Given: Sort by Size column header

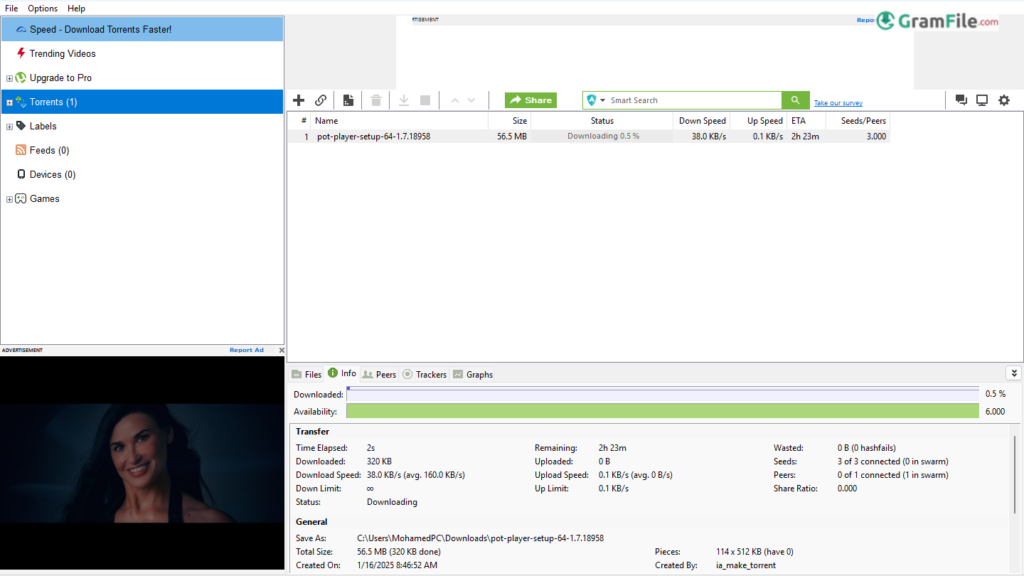Looking at the screenshot, I should pyautogui.click(x=509, y=121).
